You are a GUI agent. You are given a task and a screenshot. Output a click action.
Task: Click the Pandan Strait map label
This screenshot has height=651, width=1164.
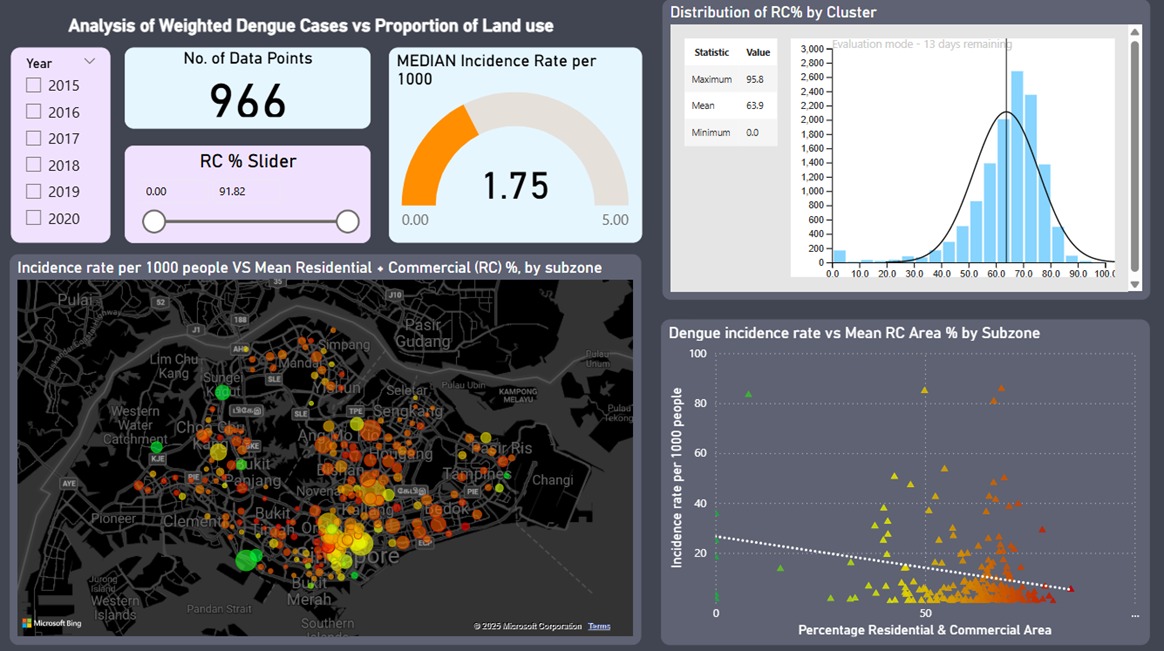coord(219,609)
